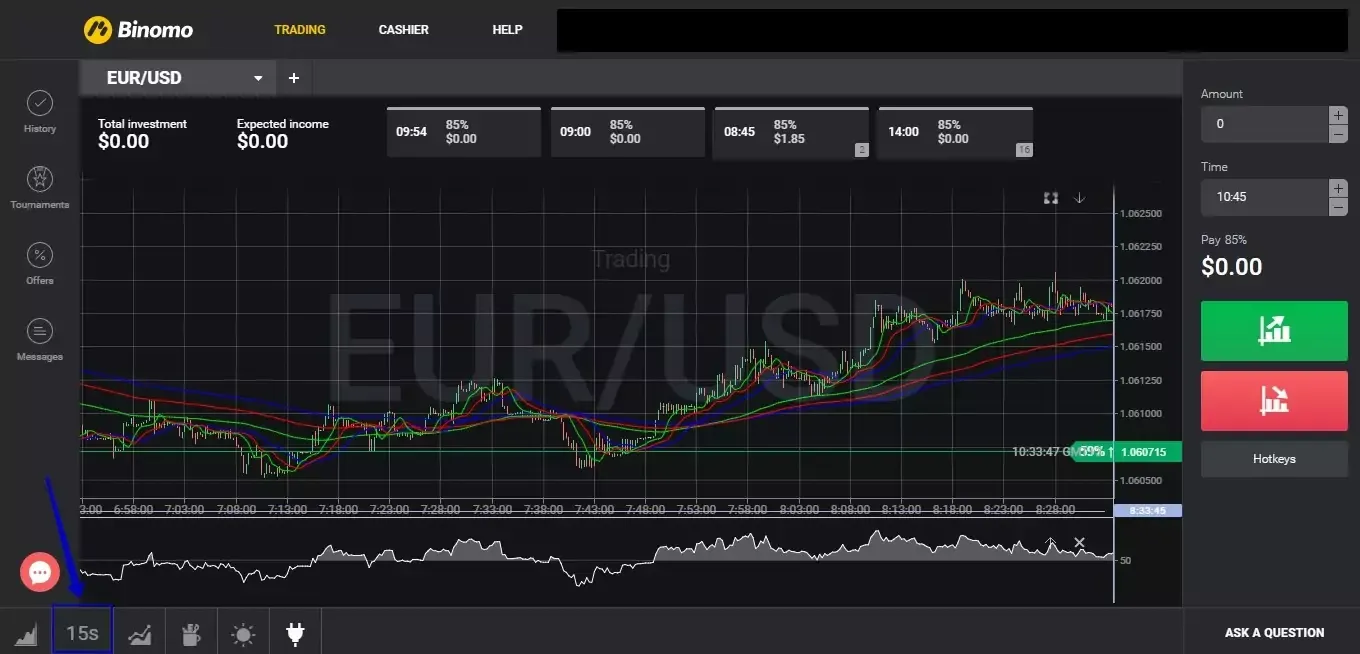Click the 8:33:45 time marker
The height and width of the screenshot is (654, 1360).
(1147, 510)
